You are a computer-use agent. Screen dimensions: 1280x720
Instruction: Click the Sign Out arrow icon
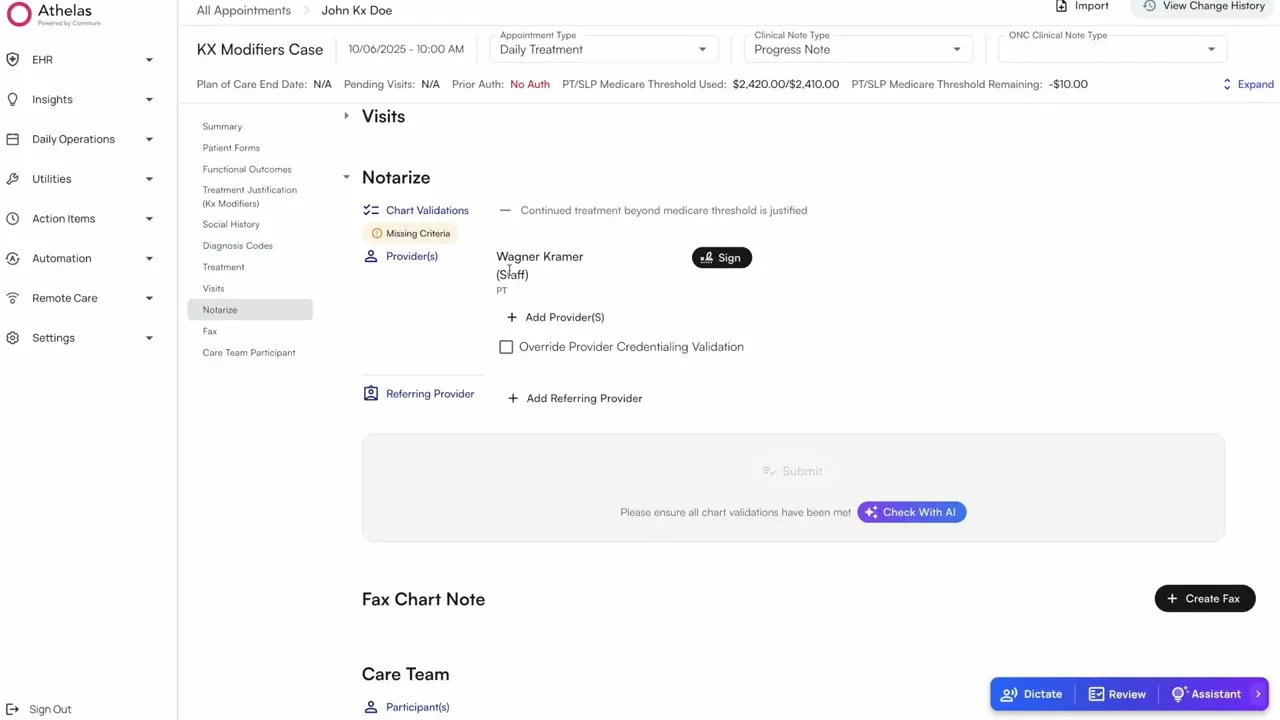pyautogui.click(x=13, y=709)
